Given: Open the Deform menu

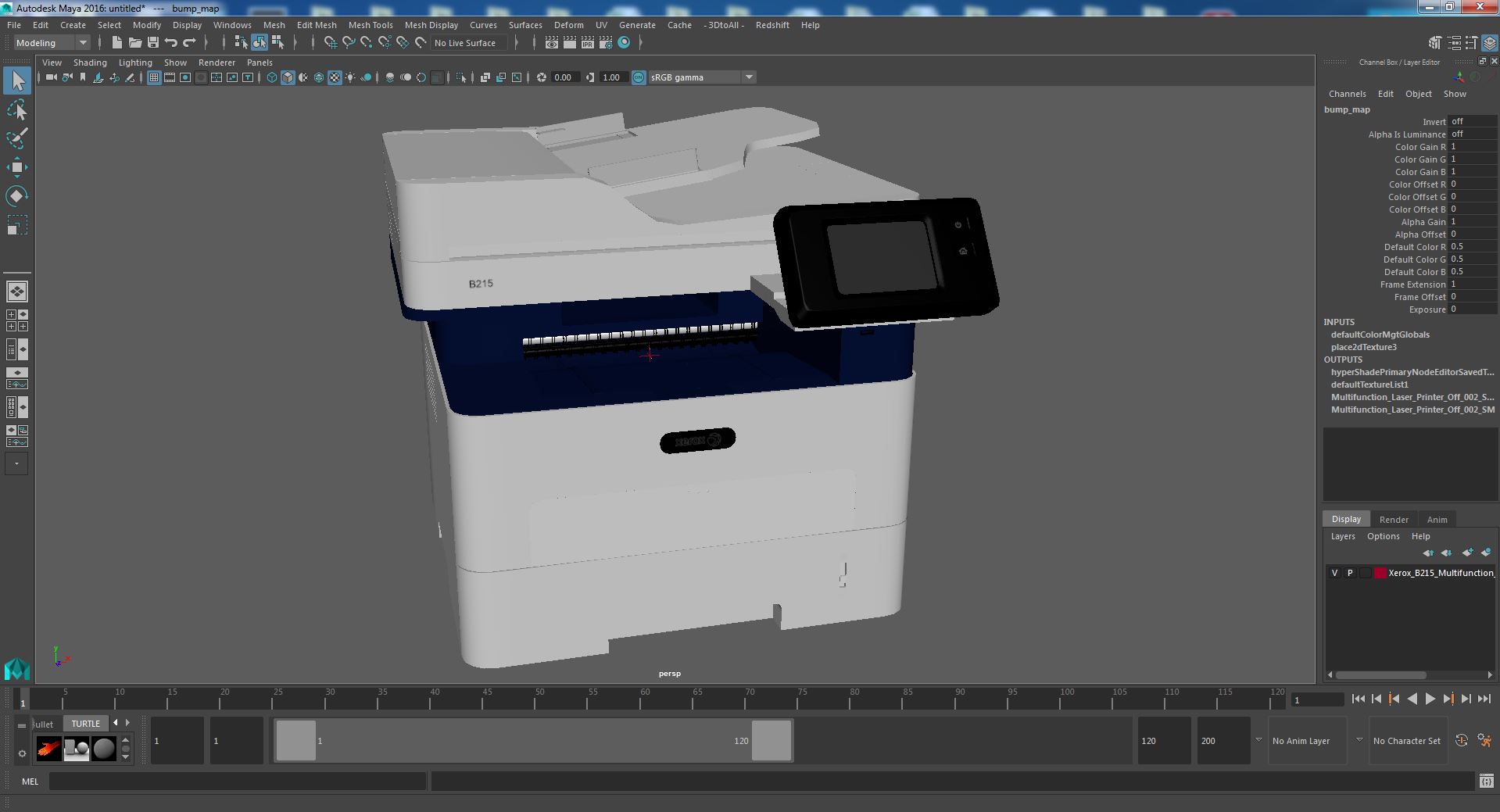Looking at the screenshot, I should coord(569,25).
